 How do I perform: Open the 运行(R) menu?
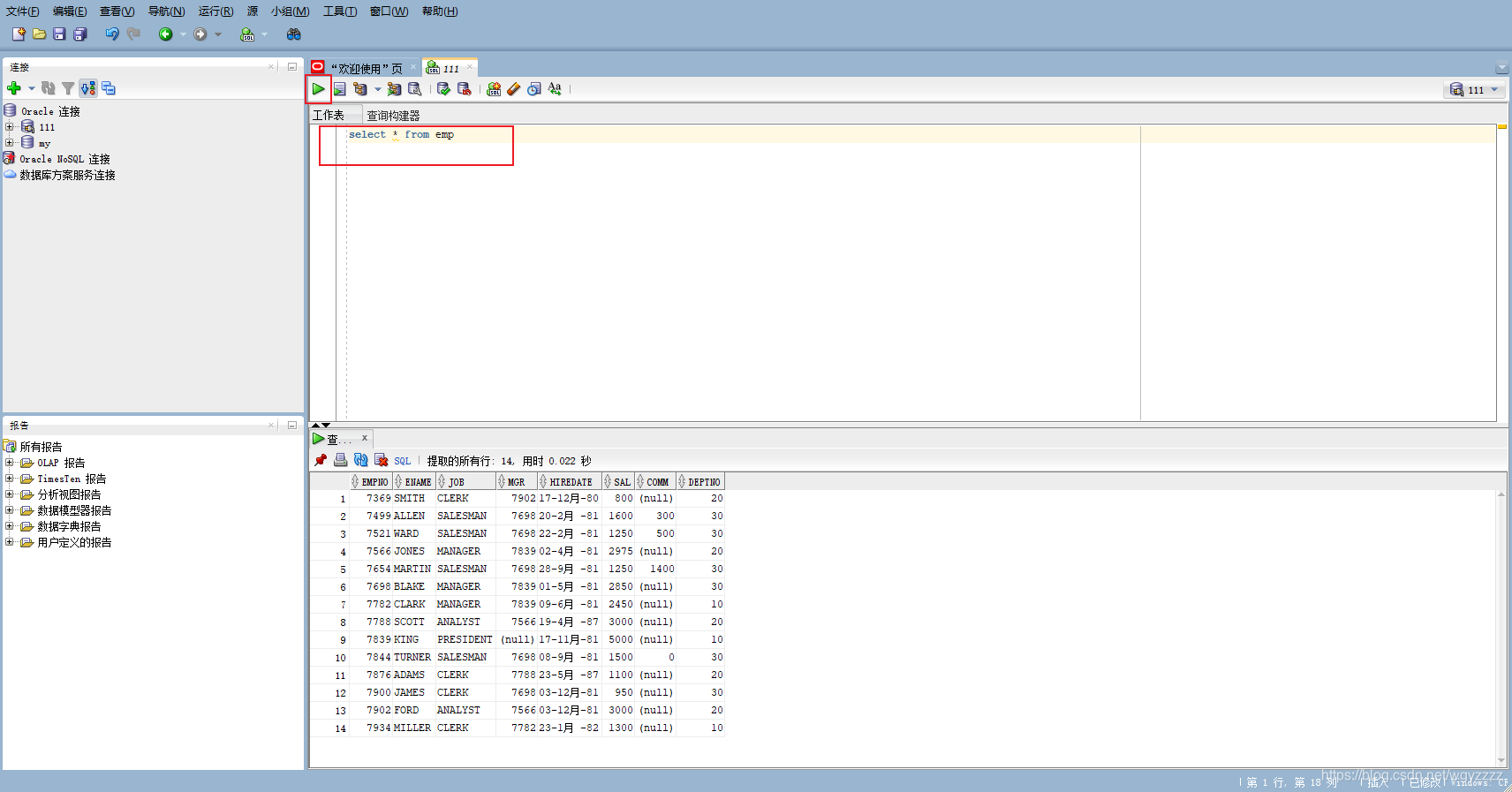pos(215,11)
